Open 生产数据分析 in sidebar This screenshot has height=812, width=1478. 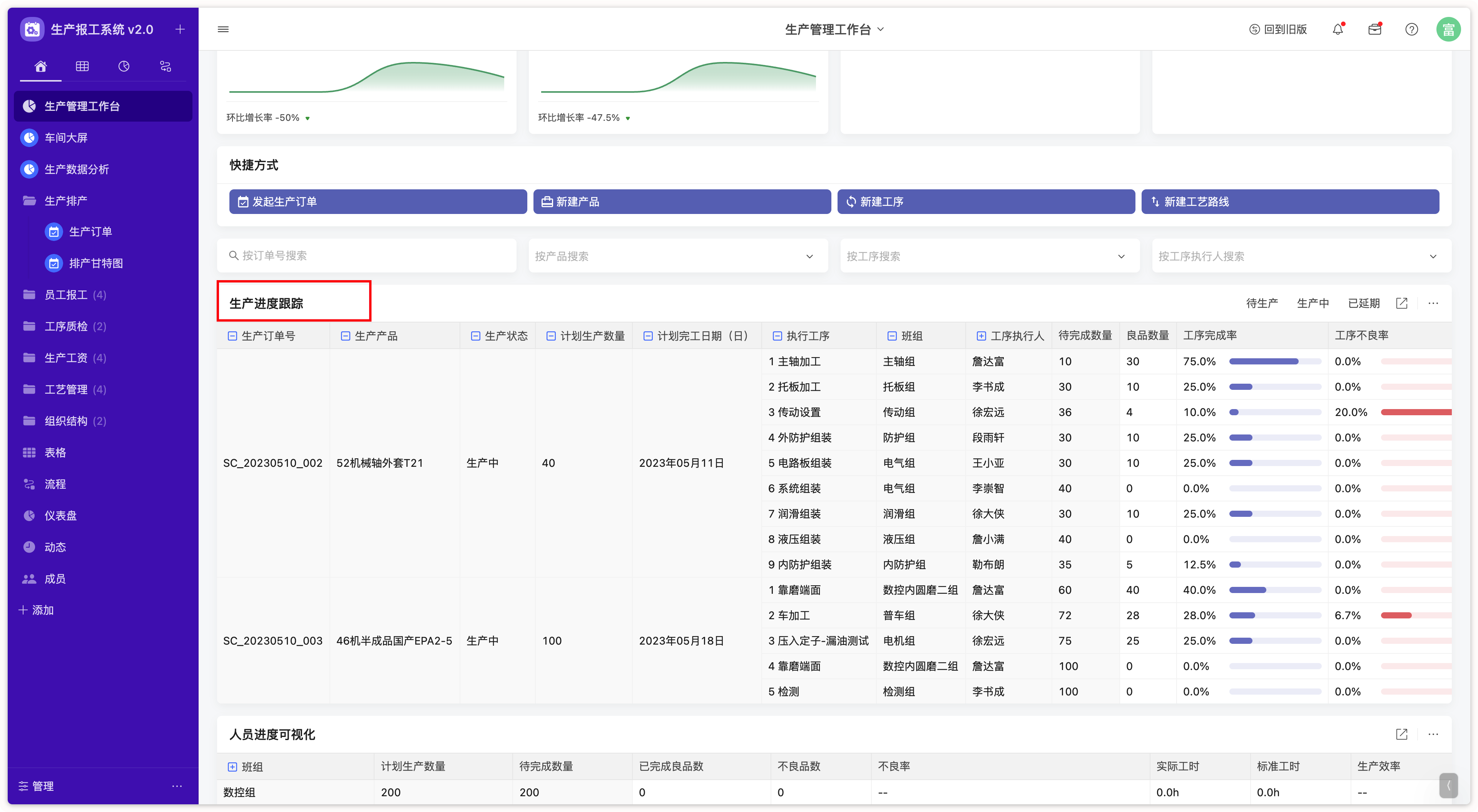(103, 169)
